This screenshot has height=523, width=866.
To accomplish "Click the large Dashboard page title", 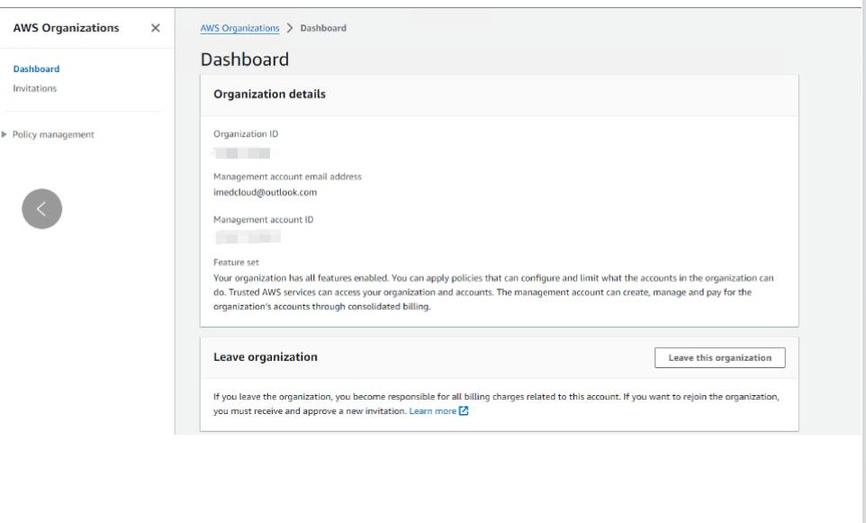I will pos(245,59).
